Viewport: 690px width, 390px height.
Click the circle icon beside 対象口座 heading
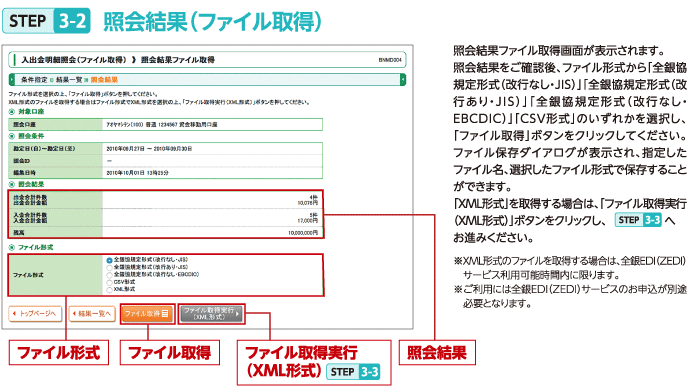click(x=12, y=112)
